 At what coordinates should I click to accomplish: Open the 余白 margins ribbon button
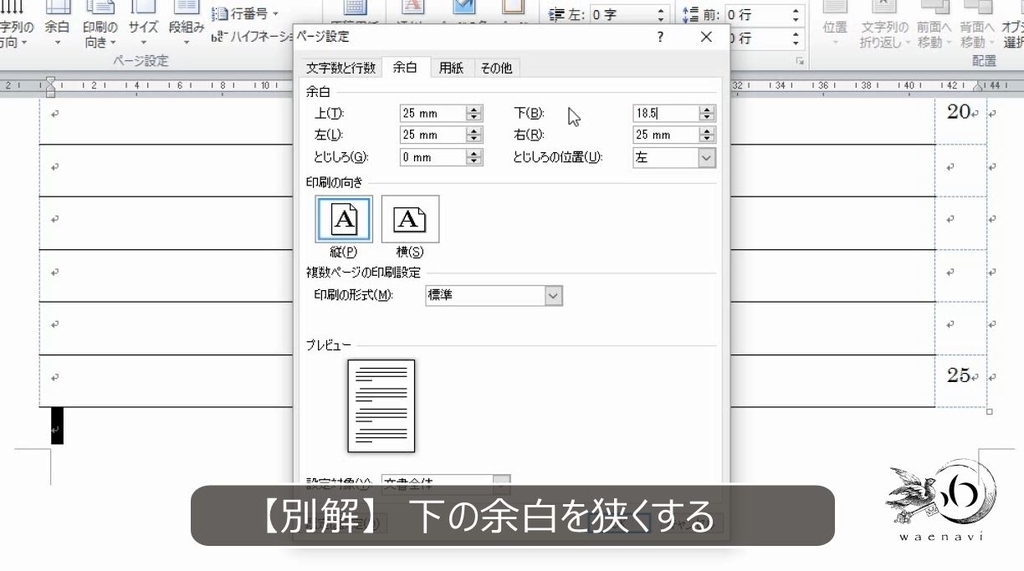tap(57, 25)
